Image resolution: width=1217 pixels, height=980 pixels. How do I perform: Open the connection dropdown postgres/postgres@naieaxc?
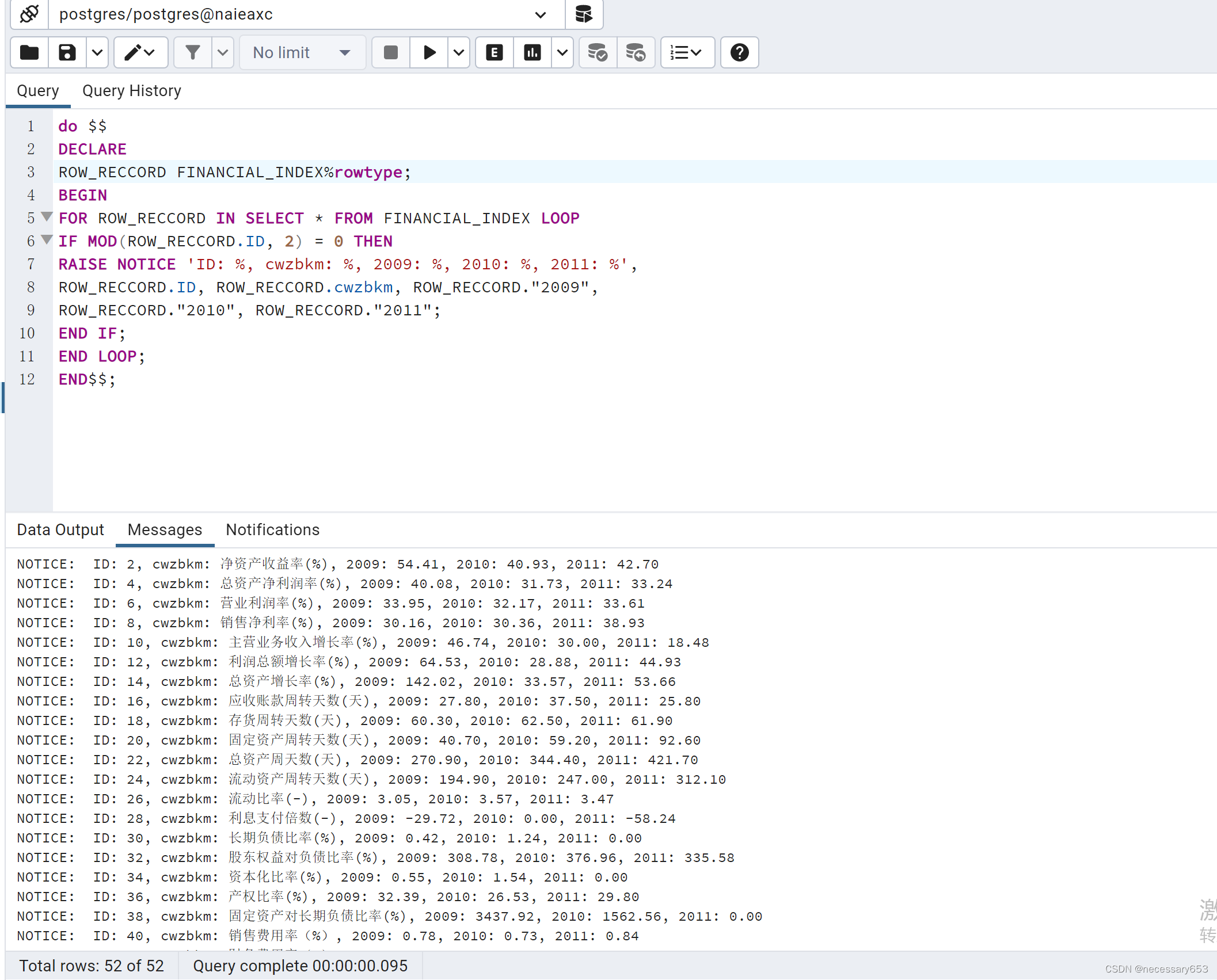click(x=306, y=14)
